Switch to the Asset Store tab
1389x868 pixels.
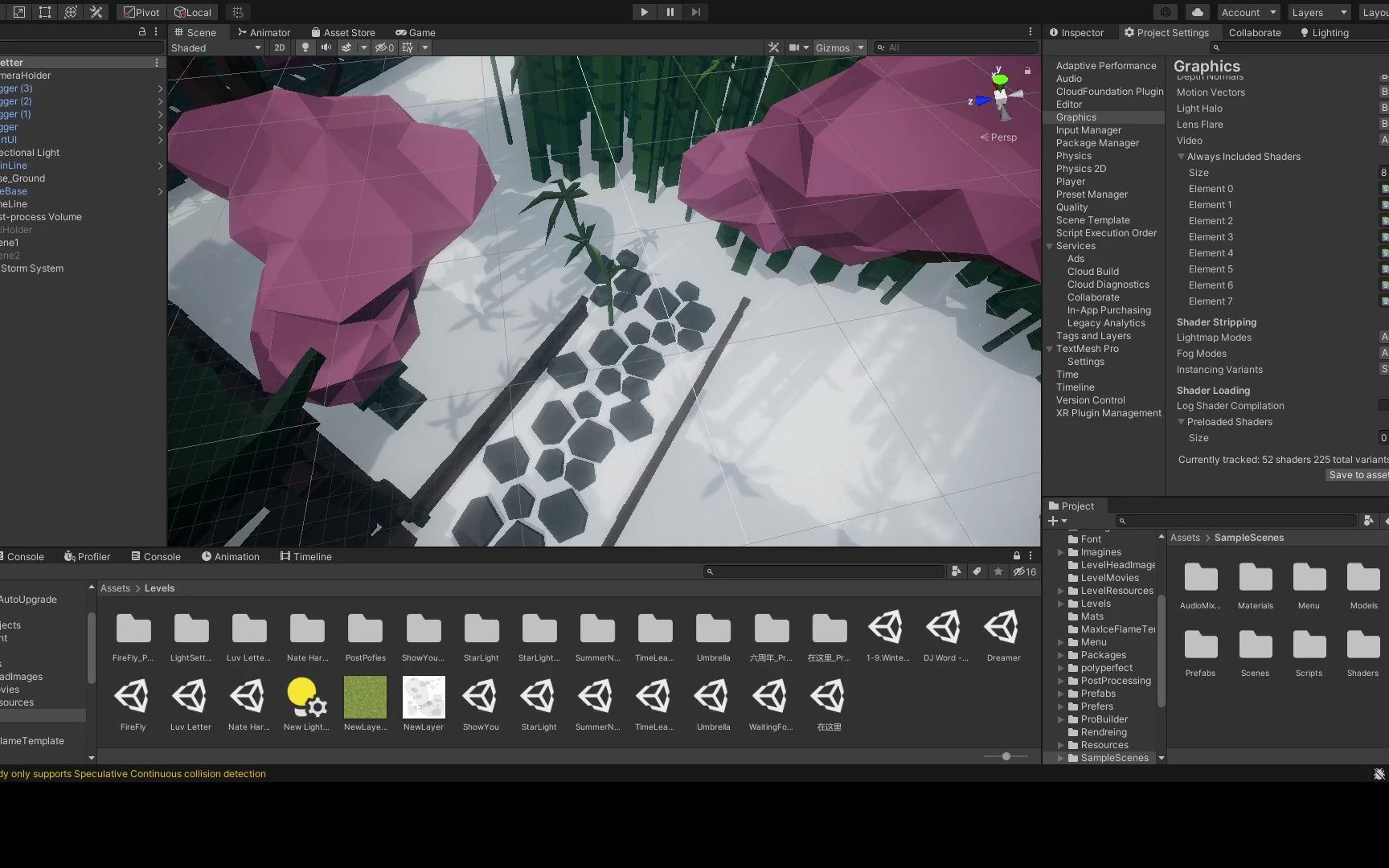click(x=343, y=32)
